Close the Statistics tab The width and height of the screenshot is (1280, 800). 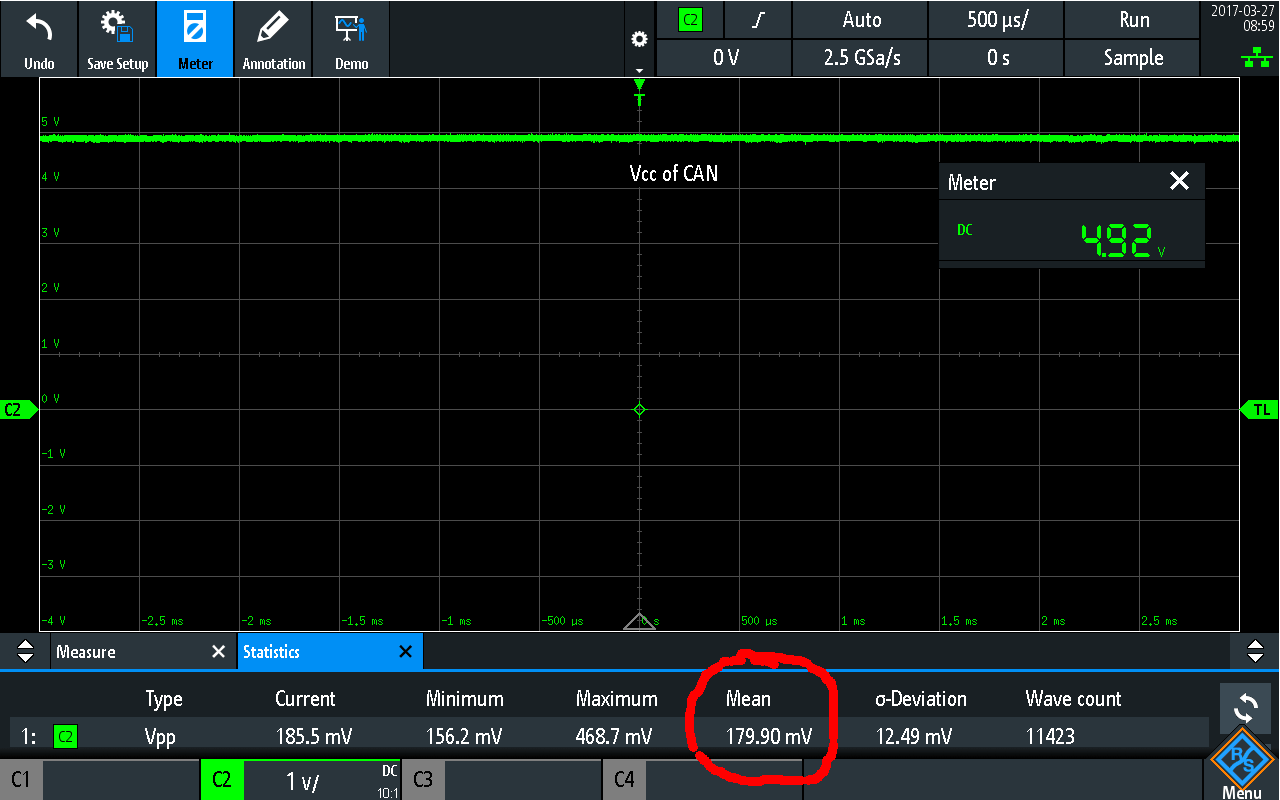click(405, 652)
